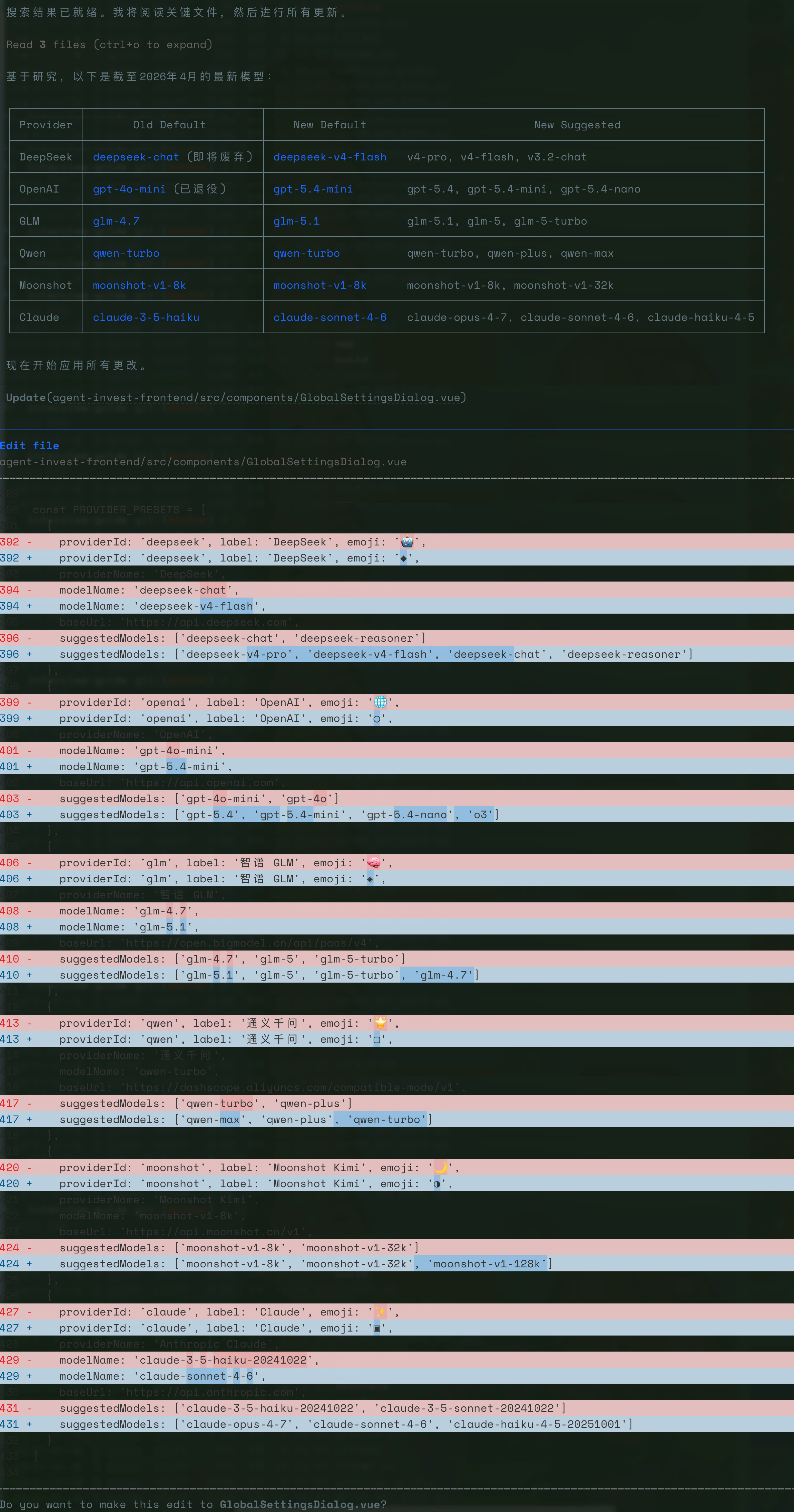Click "gpt-5.4-mini" in the New Default column
The image size is (794, 1512).
pyautogui.click(x=313, y=189)
